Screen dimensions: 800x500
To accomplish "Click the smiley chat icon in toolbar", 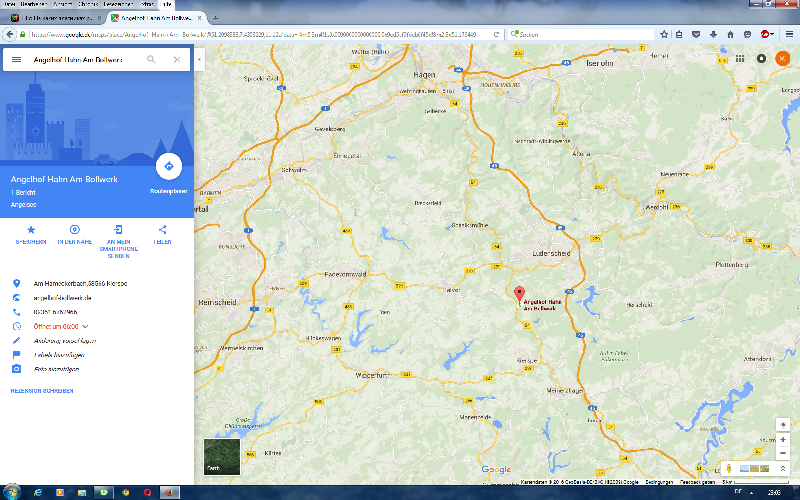I will click(747, 34).
